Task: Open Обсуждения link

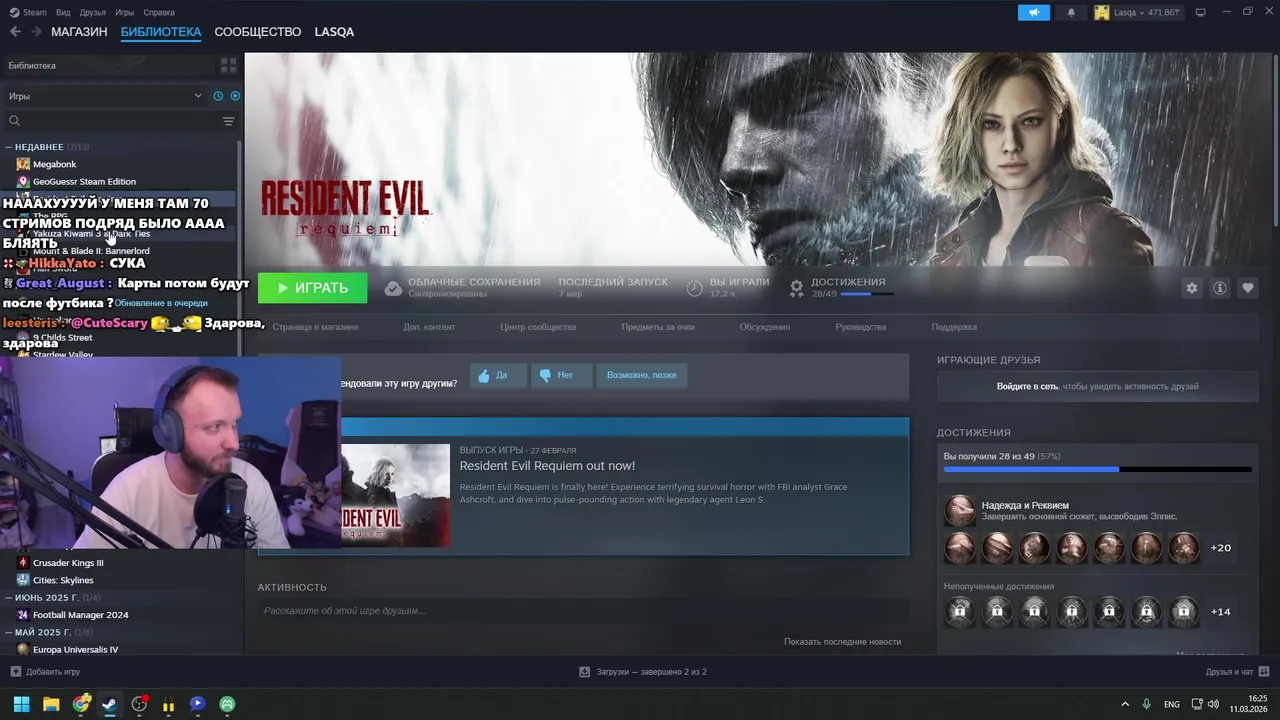Action: coord(765,327)
